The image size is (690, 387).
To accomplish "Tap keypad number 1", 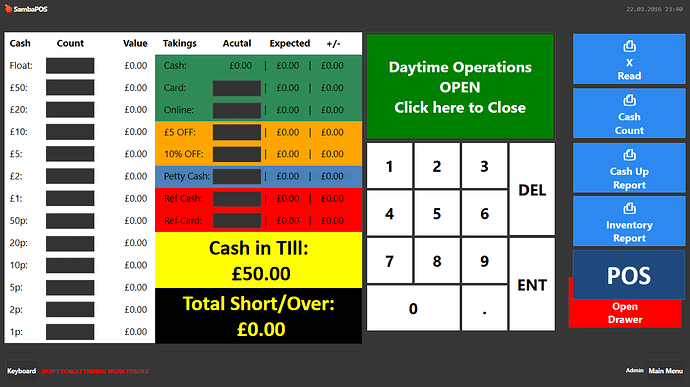I will coord(389,166).
